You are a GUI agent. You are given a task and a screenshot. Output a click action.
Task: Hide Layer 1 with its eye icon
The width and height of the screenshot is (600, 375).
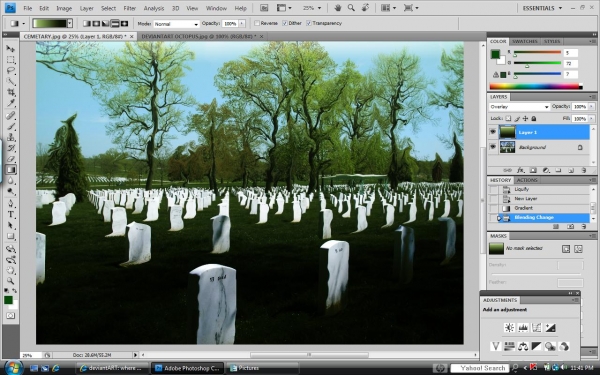tap(493, 132)
